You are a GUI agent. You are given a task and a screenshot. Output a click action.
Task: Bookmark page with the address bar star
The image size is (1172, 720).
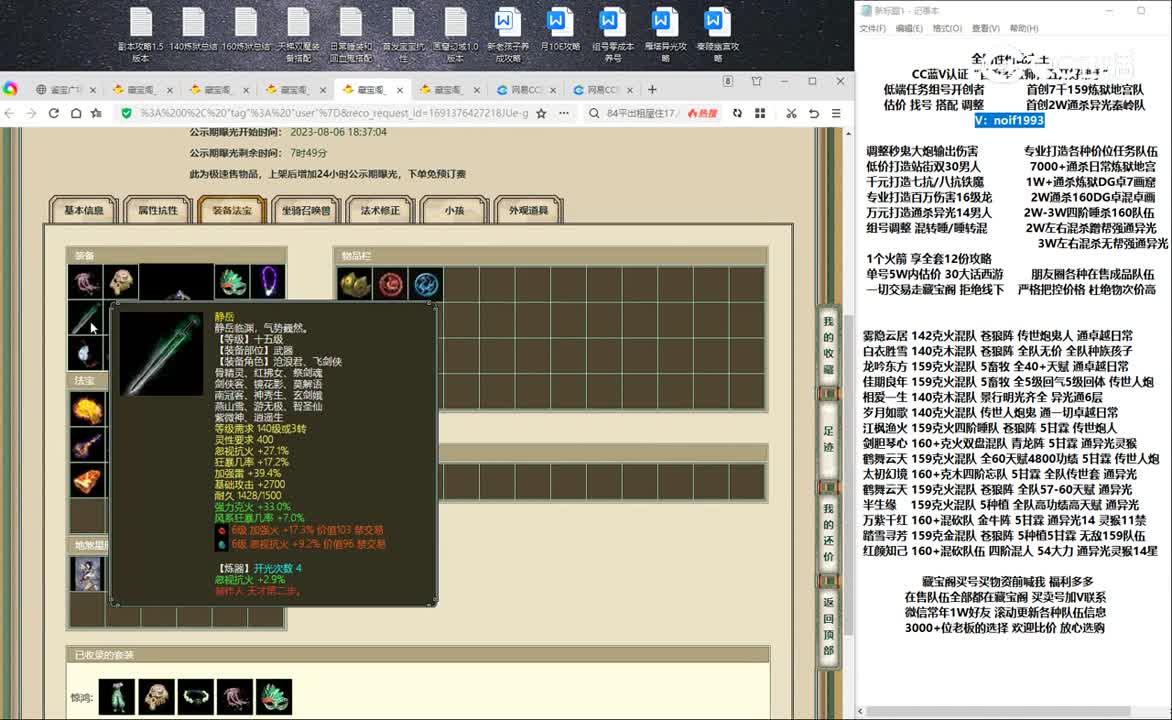pyautogui.click(x=541, y=114)
